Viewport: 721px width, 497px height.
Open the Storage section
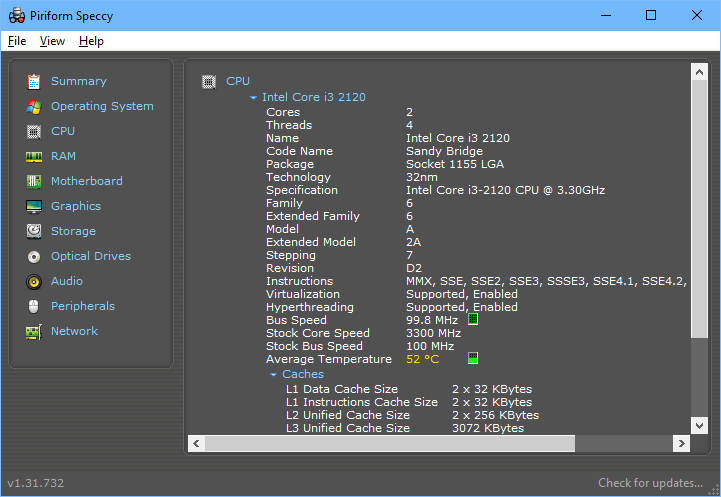coord(73,231)
